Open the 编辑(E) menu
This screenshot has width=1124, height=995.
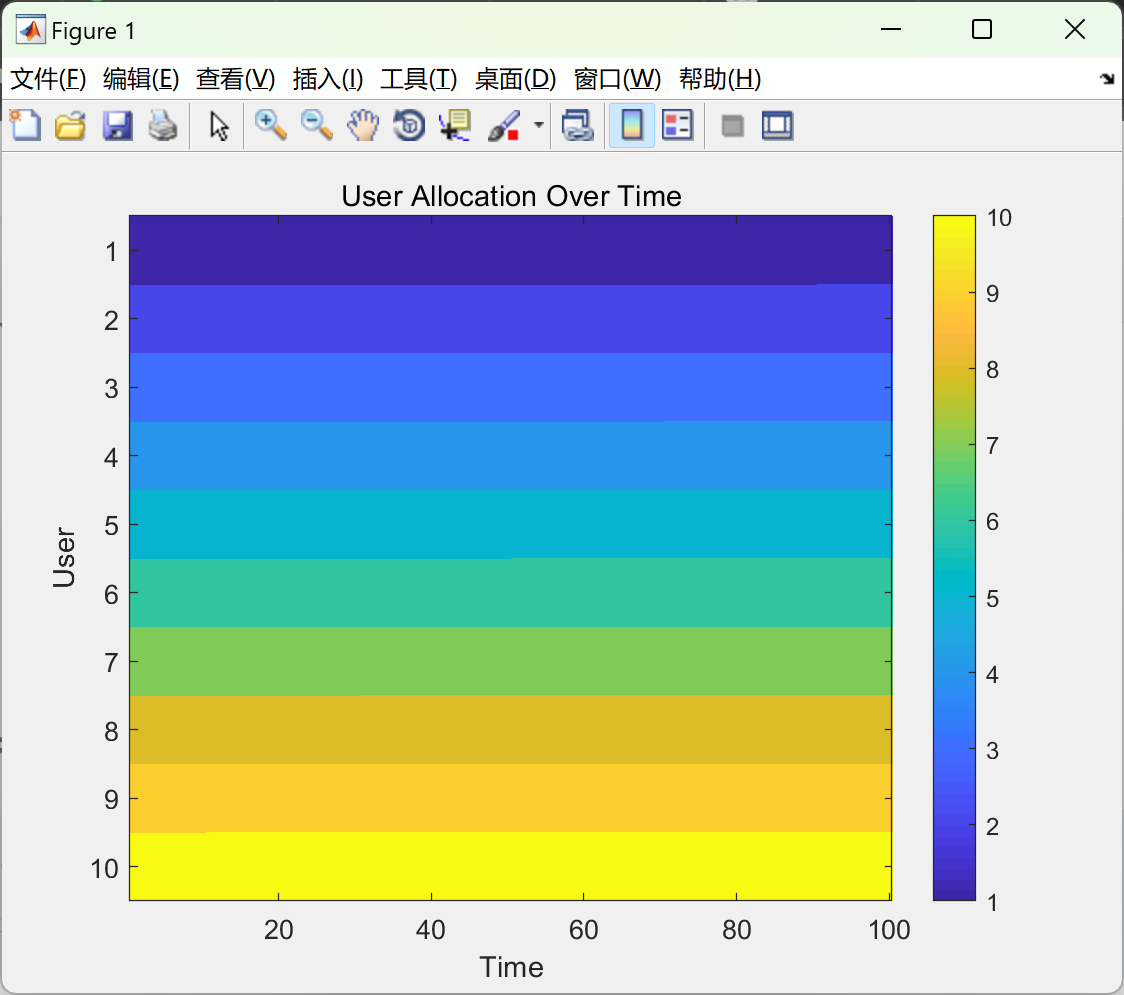pyautogui.click(x=140, y=79)
